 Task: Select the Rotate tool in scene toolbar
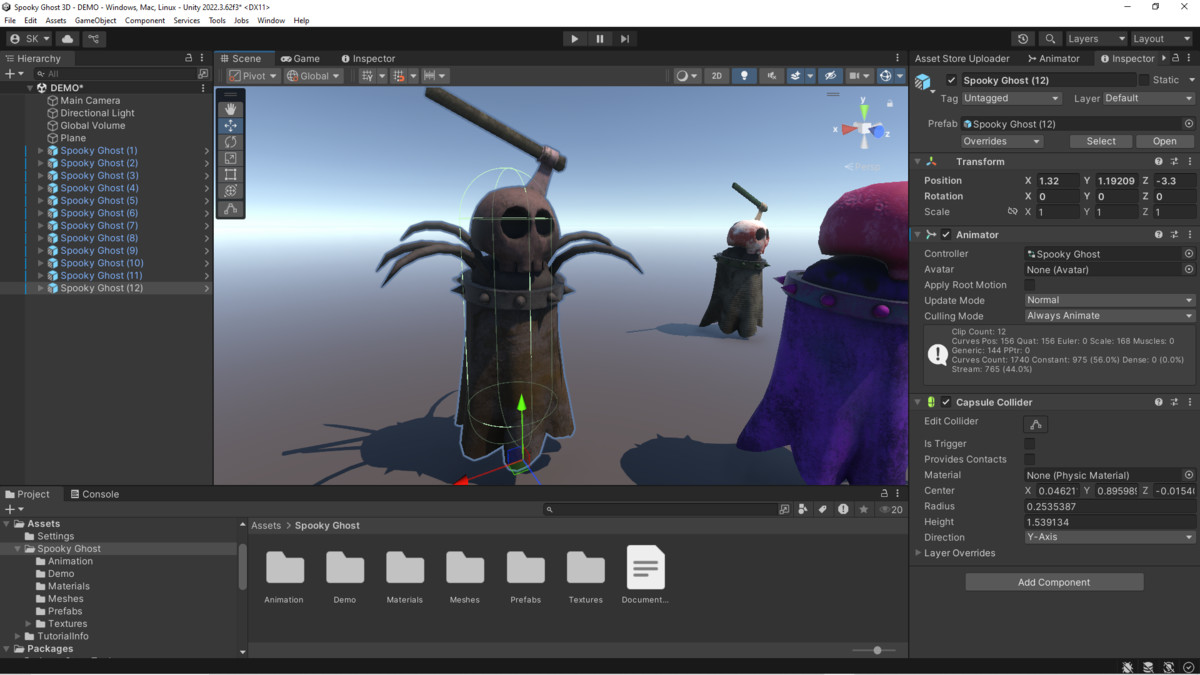(x=231, y=142)
